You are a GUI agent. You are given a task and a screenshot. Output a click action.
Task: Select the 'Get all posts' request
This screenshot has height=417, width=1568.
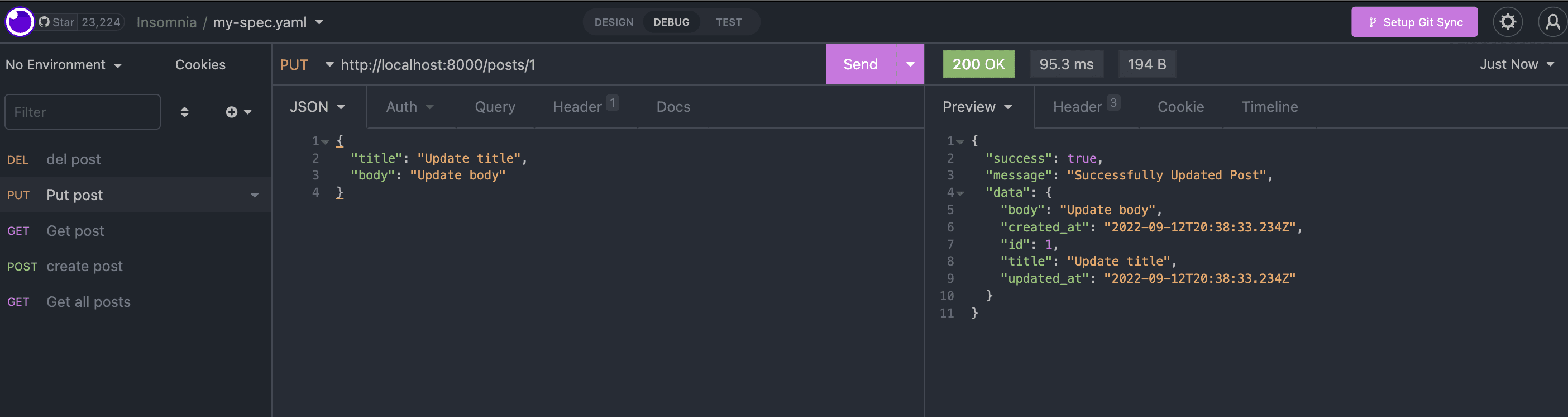click(x=88, y=302)
